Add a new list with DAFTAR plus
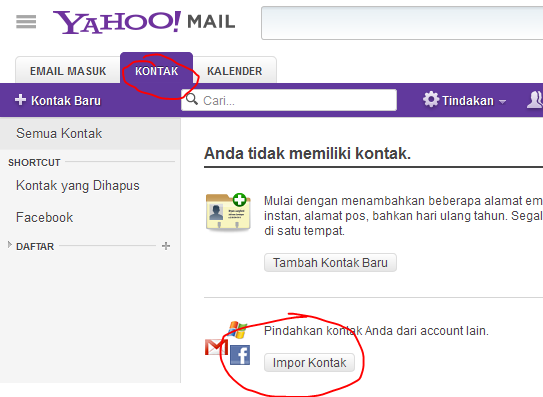The height and width of the screenshot is (397, 543). (166, 246)
